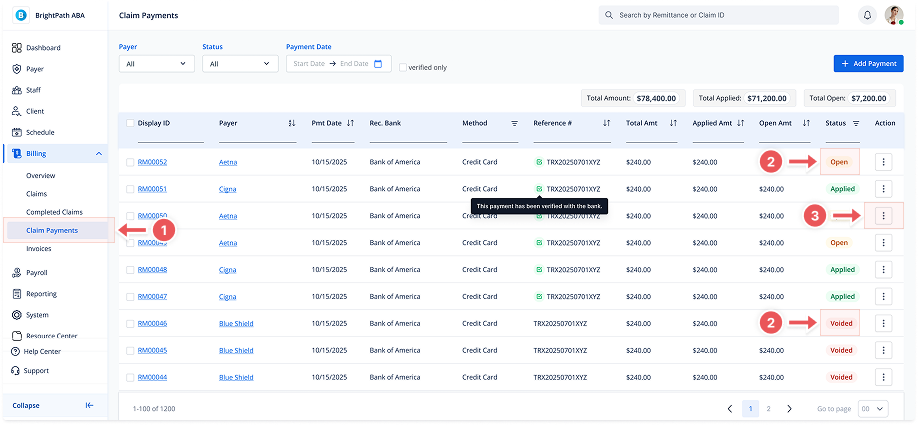Toggle the select-all Display ID checkbox
This screenshot has height=425, width=918.
pyautogui.click(x=131, y=123)
